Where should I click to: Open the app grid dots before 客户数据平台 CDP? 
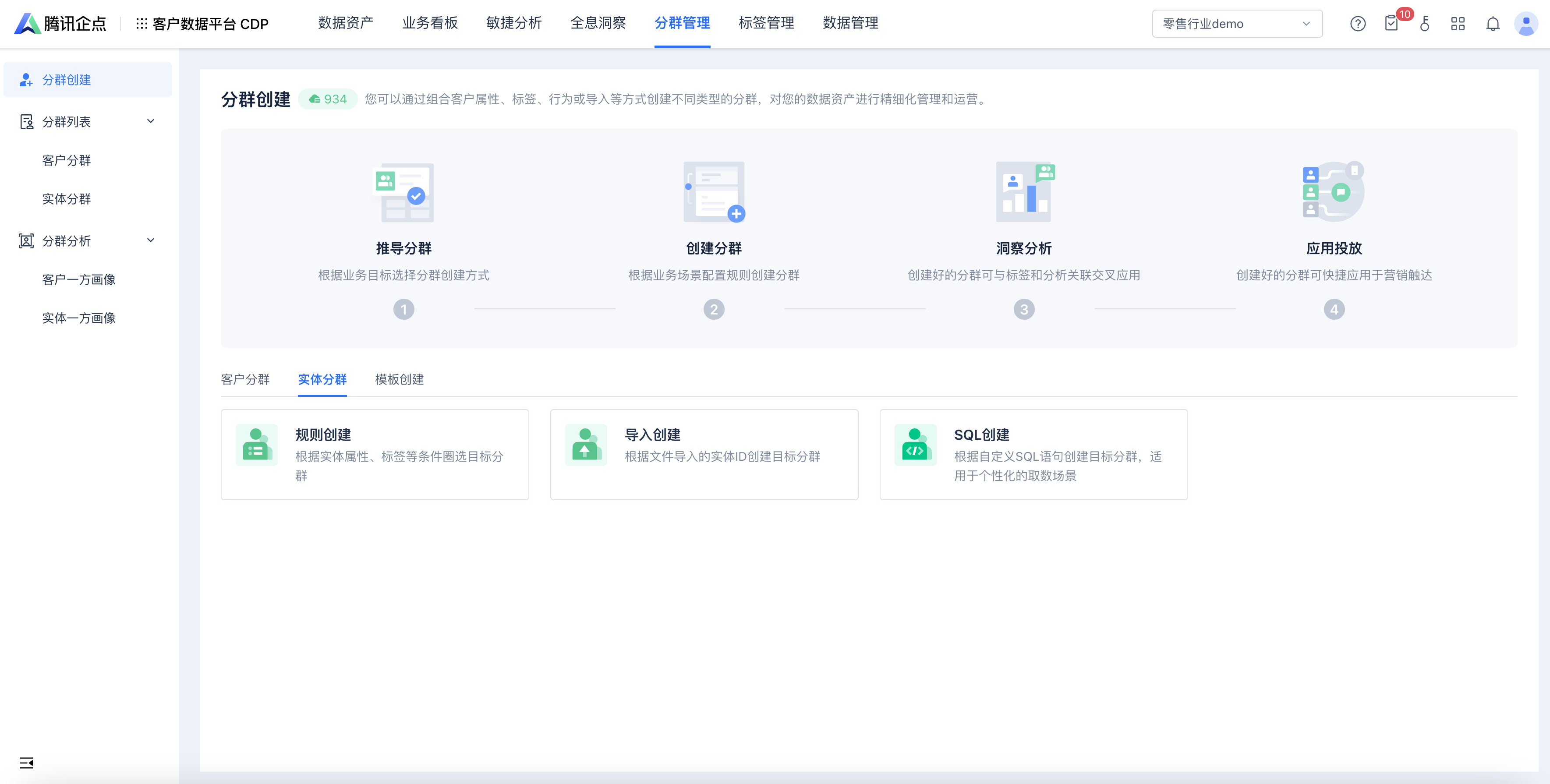[x=142, y=24]
